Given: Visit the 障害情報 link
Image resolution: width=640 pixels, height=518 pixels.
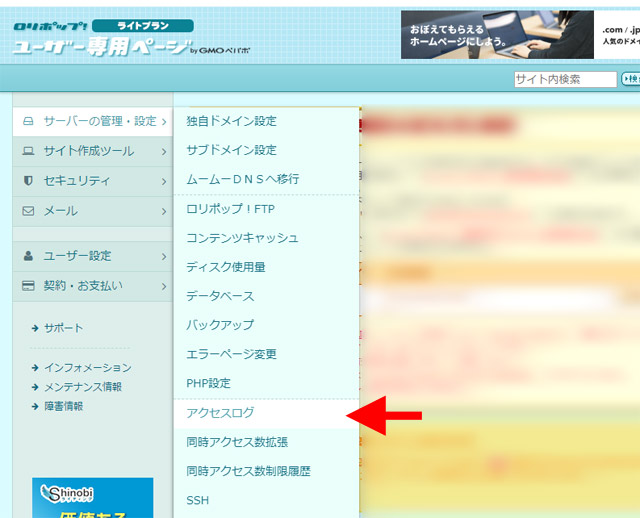Looking at the screenshot, I should pos(63,406).
